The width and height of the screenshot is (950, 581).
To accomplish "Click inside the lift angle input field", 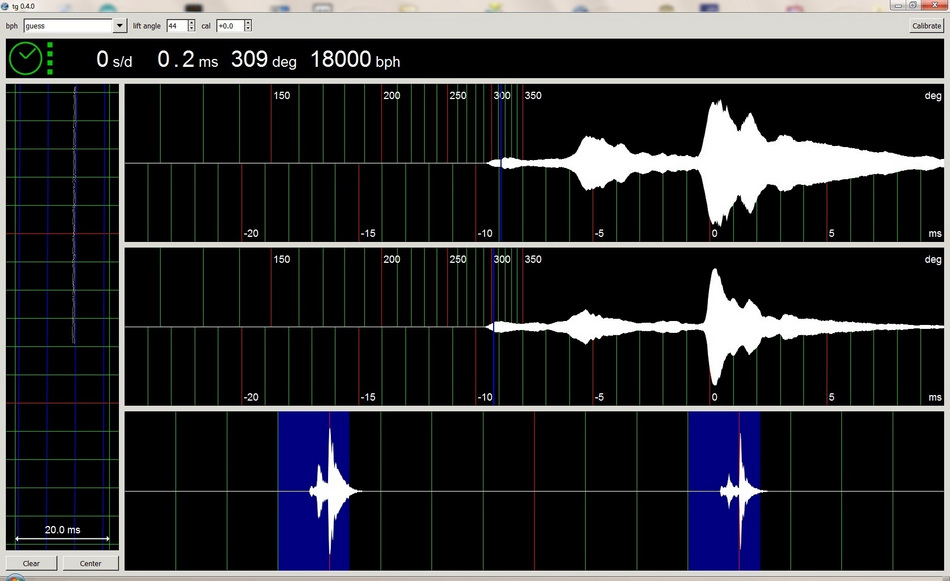I will click(176, 25).
